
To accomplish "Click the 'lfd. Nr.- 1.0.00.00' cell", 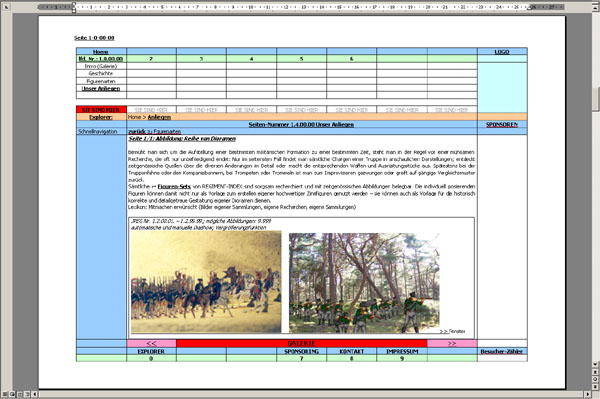I will (x=101, y=59).
